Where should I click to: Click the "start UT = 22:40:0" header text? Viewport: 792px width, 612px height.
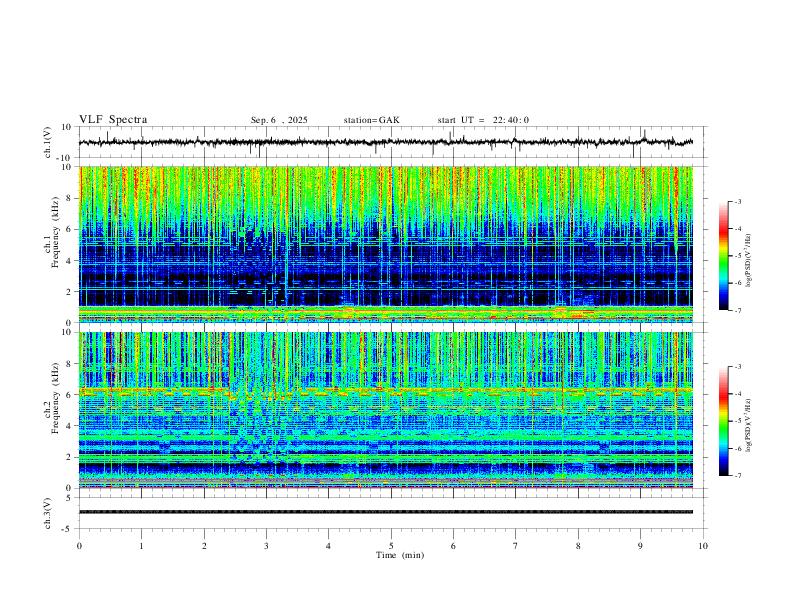[483, 120]
